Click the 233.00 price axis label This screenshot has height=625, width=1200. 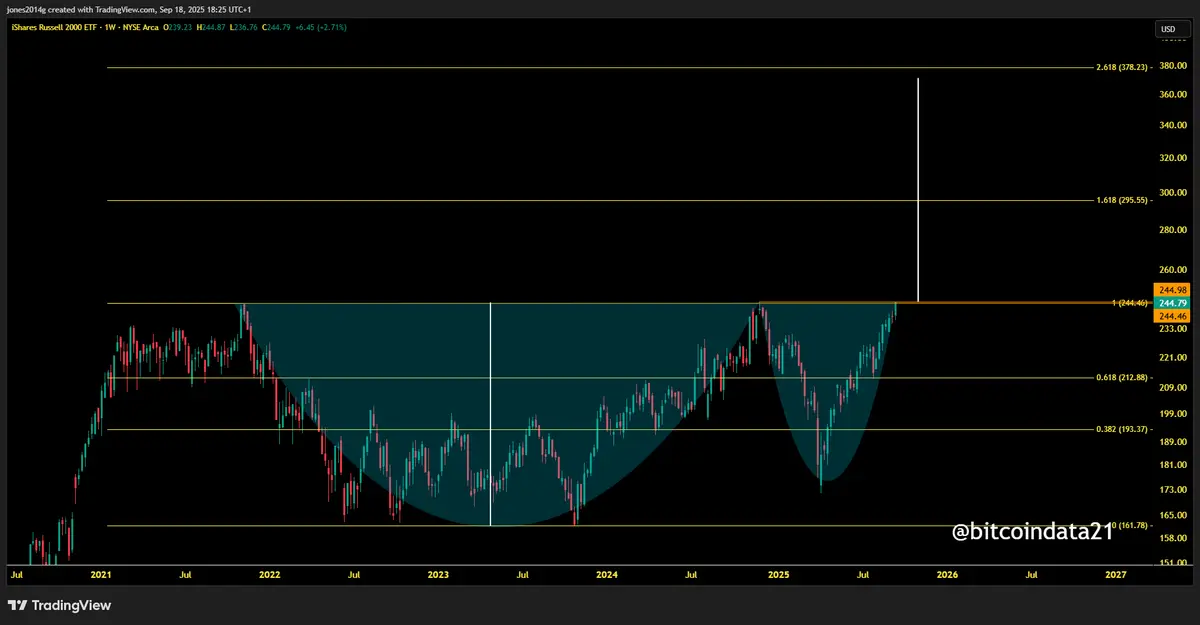point(1173,328)
